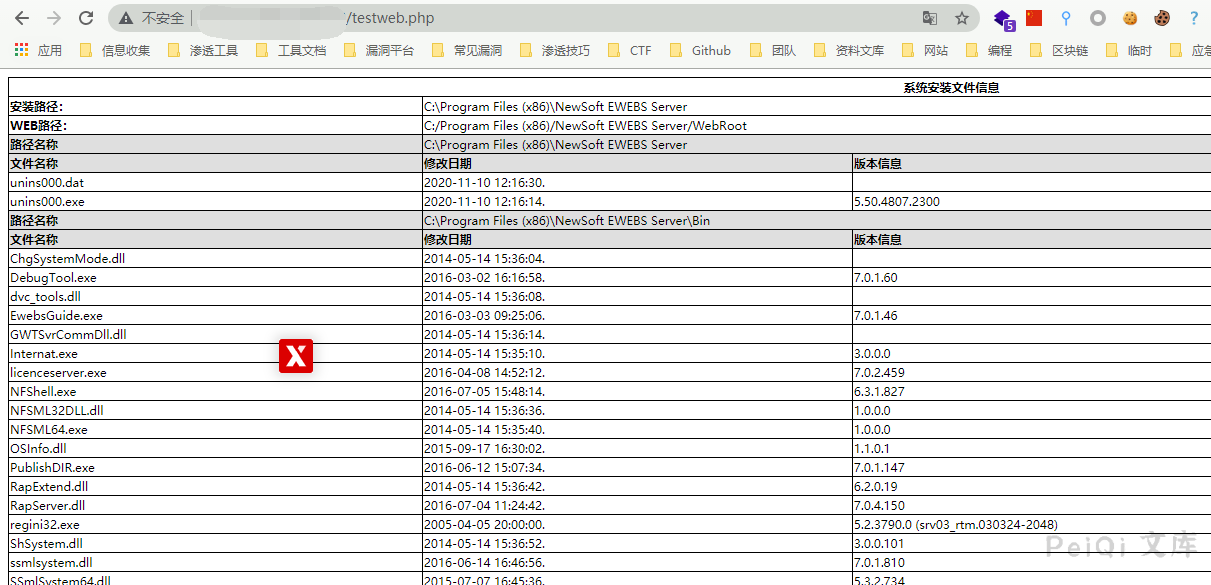Click the red X icon over the table
The image size is (1211, 585).
pyautogui.click(x=296, y=356)
